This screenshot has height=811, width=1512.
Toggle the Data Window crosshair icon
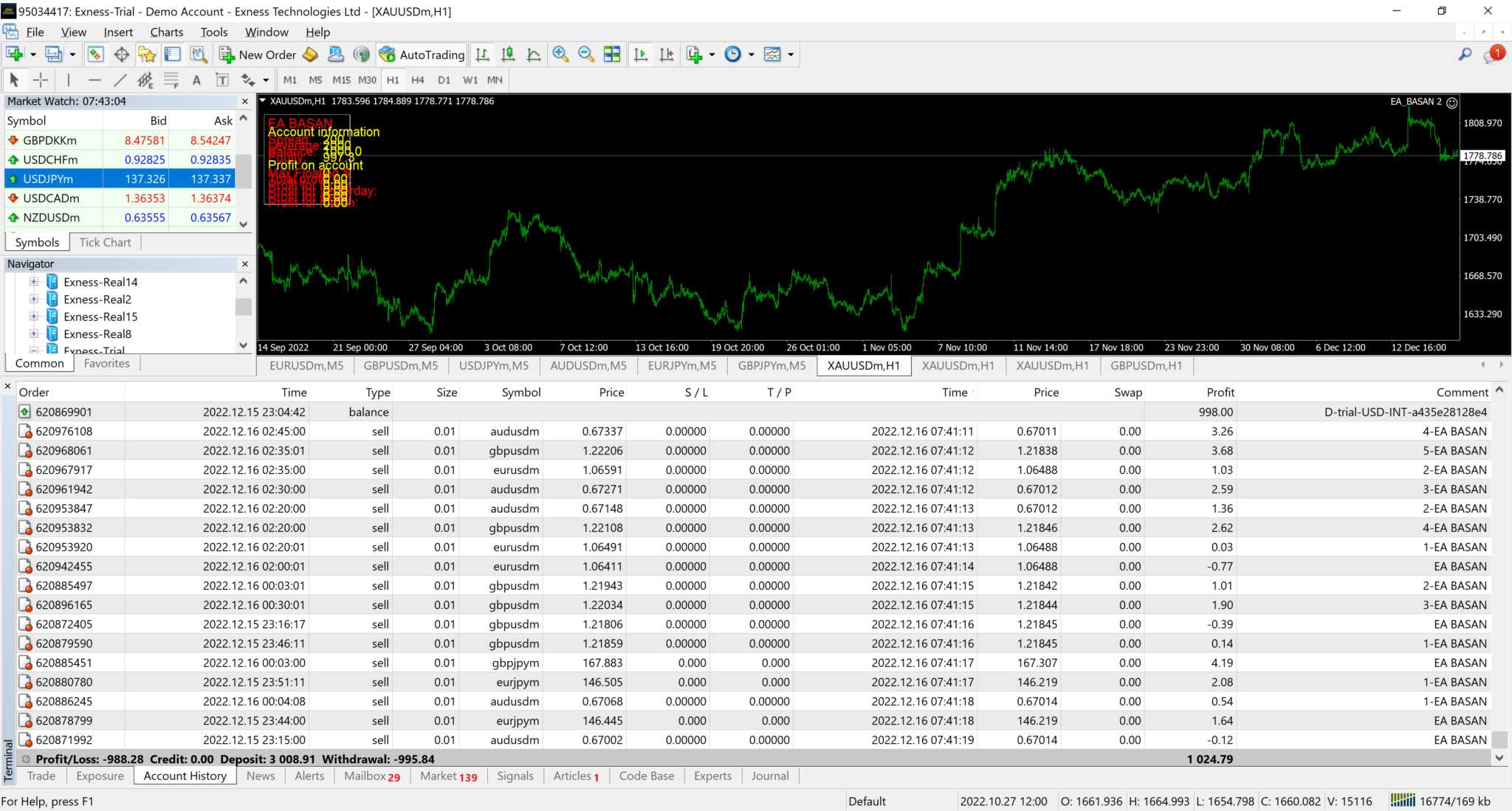[x=122, y=55]
